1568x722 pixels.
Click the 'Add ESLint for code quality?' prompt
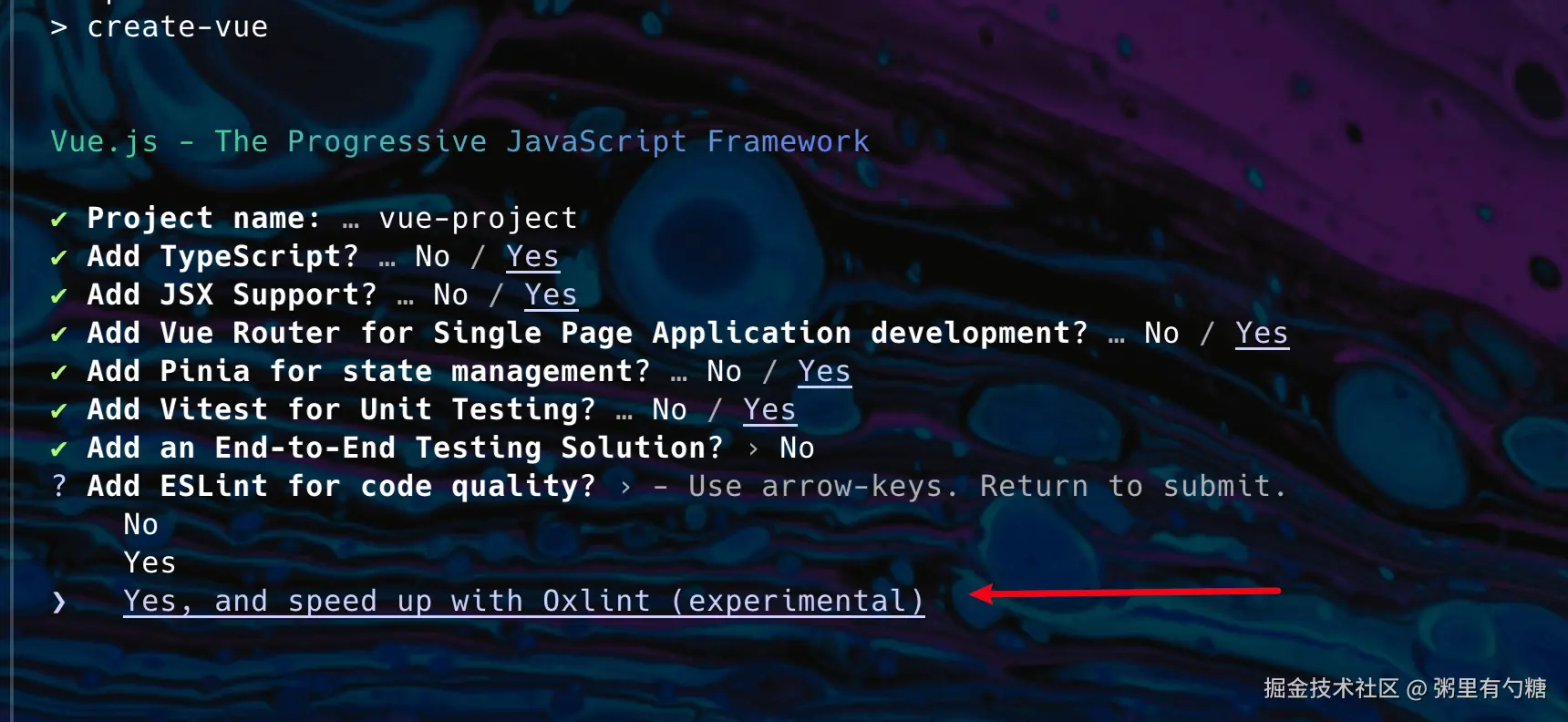[x=342, y=486]
